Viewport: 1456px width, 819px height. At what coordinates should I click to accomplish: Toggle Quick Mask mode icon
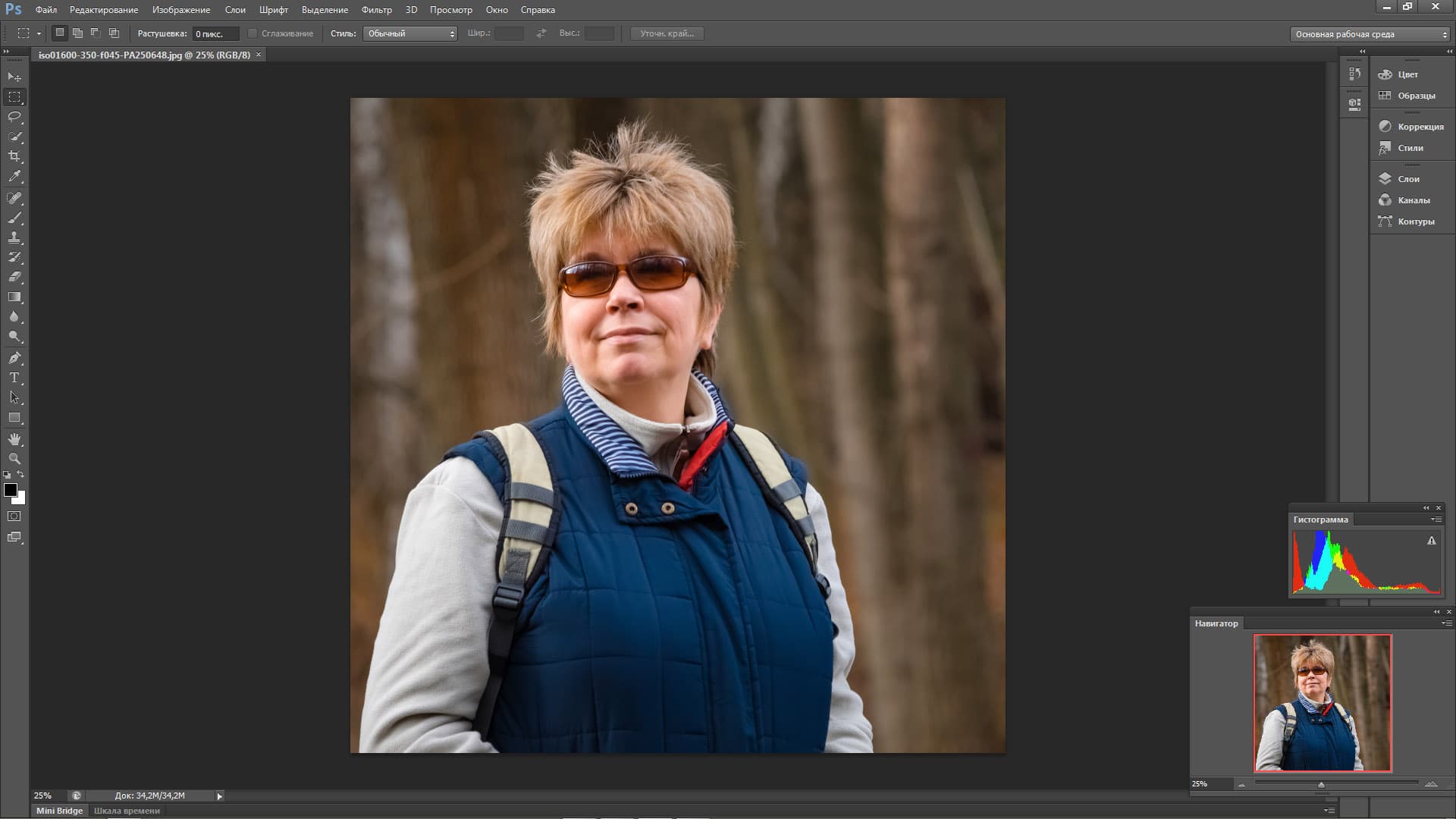[14, 516]
